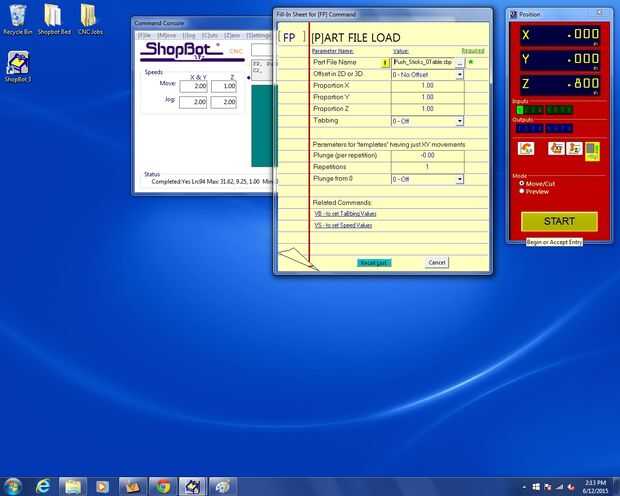Open the Plunge from 0 dropdown

(459, 179)
